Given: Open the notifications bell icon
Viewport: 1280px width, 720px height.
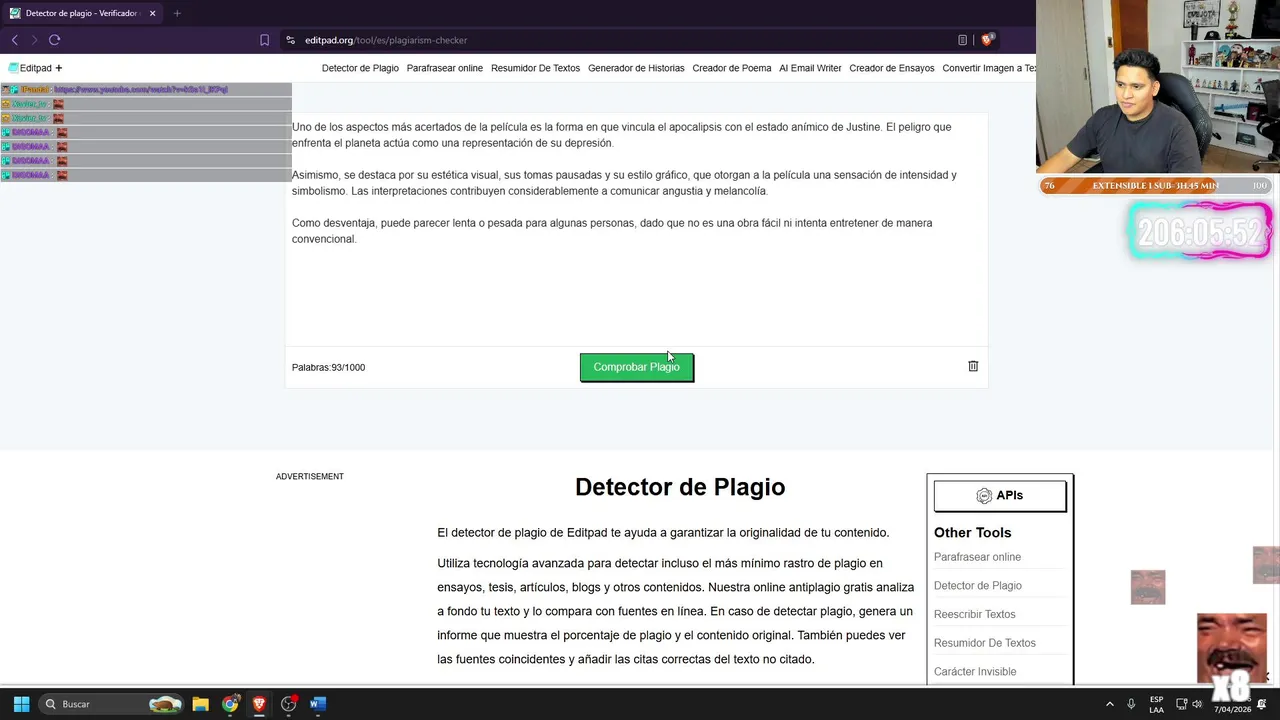Looking at the screenshot, I should click(x=1262, y=704).
